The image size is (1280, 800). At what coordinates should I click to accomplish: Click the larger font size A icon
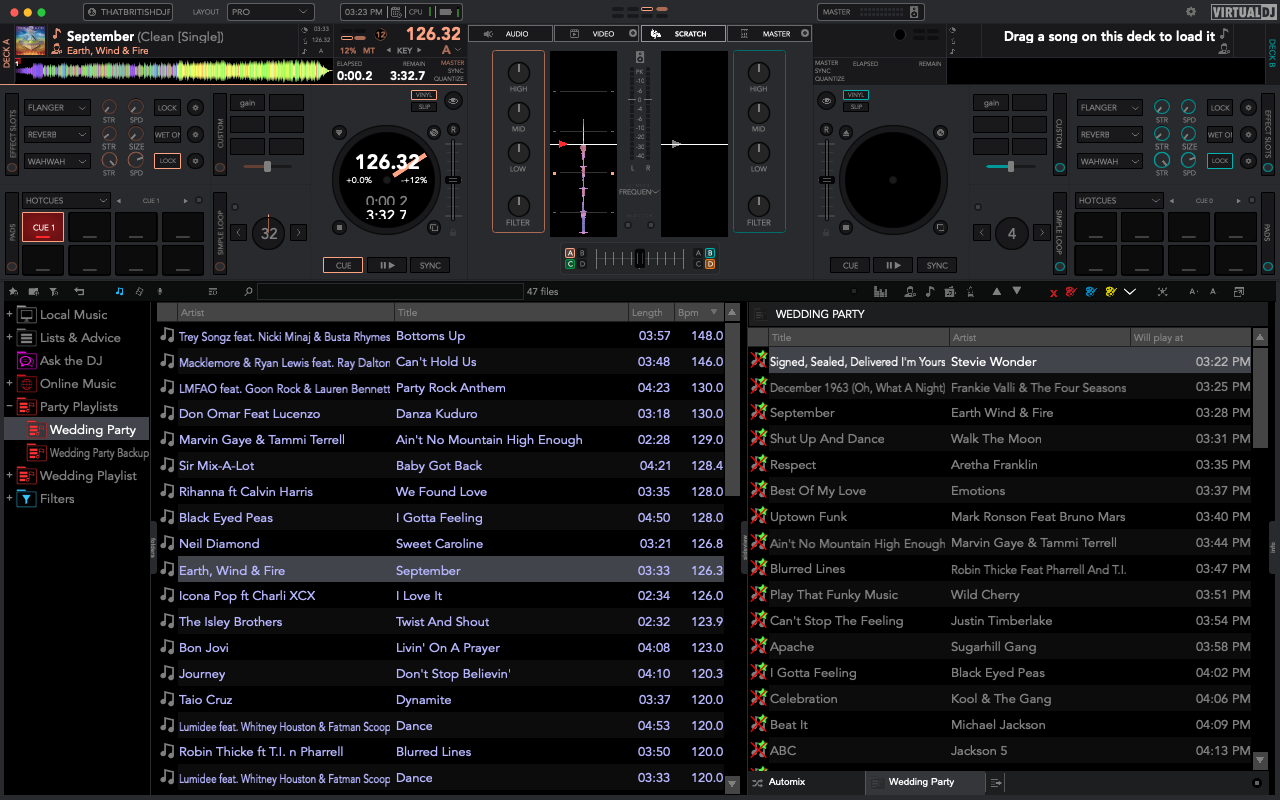(x=1194, y=291)
